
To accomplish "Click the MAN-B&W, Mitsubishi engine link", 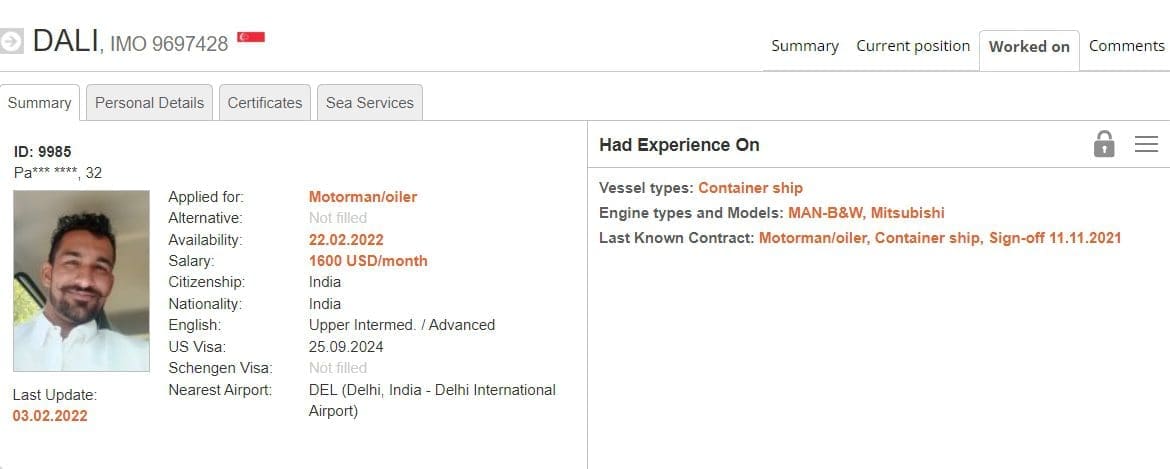I will (x=866, y=213).
